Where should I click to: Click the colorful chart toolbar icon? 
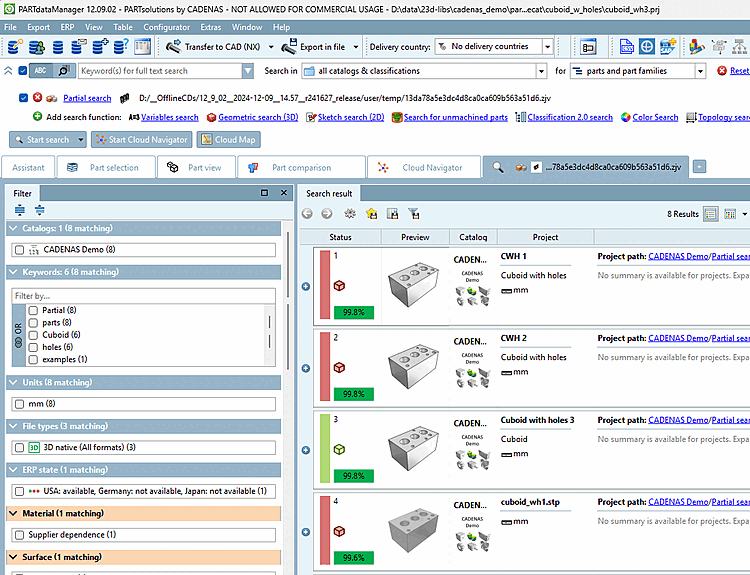click(697, 46)
